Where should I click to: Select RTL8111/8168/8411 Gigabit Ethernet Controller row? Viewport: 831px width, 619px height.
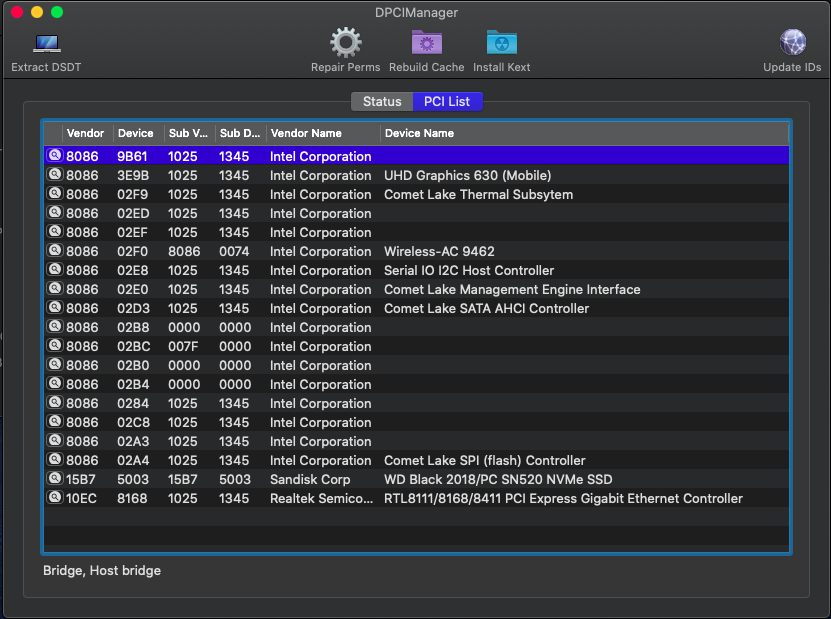coord(417,499)
